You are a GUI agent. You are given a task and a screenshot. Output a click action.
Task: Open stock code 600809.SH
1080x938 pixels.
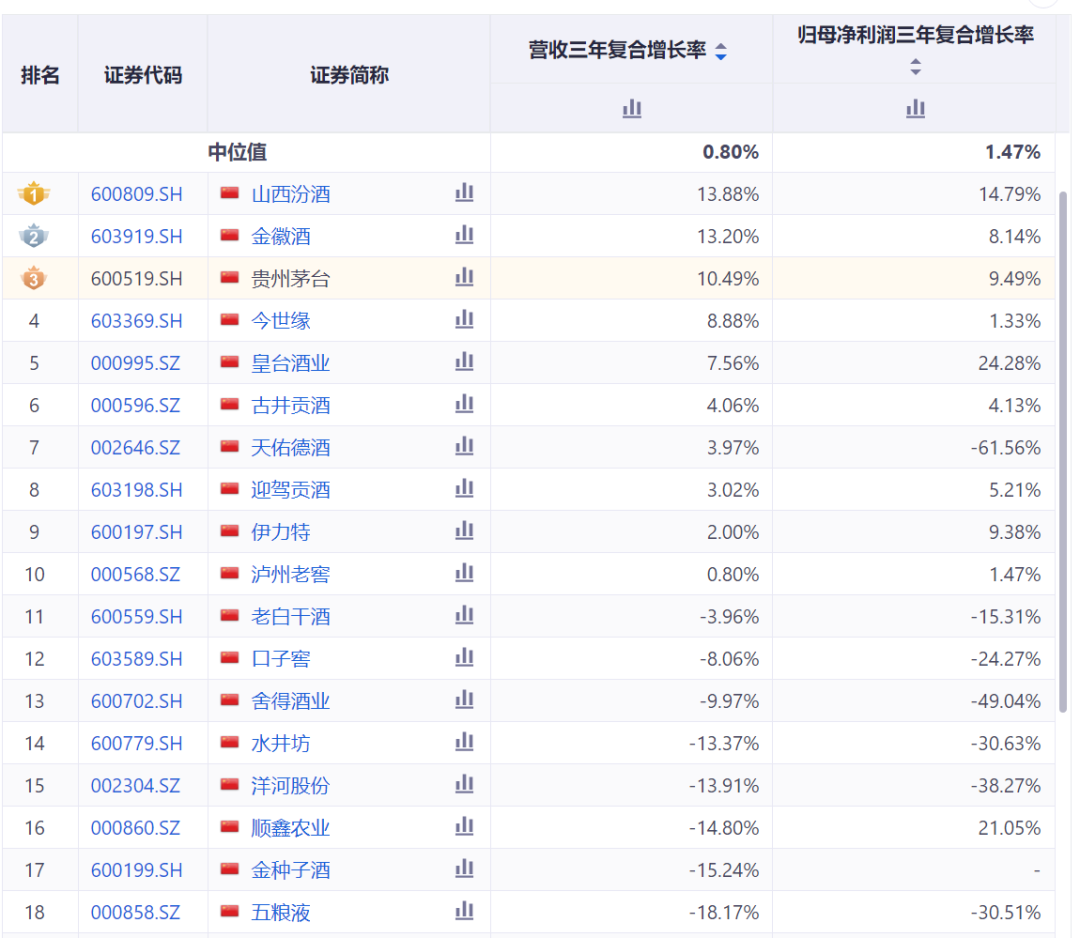click(136, 194)
